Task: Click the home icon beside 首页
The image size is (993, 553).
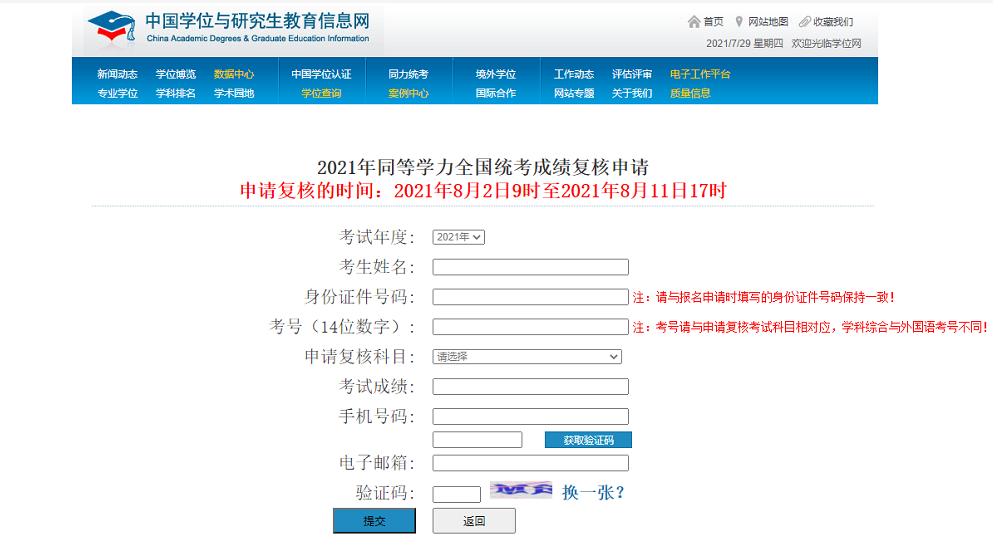Action: pyautogui.click(x=694, y=22)
